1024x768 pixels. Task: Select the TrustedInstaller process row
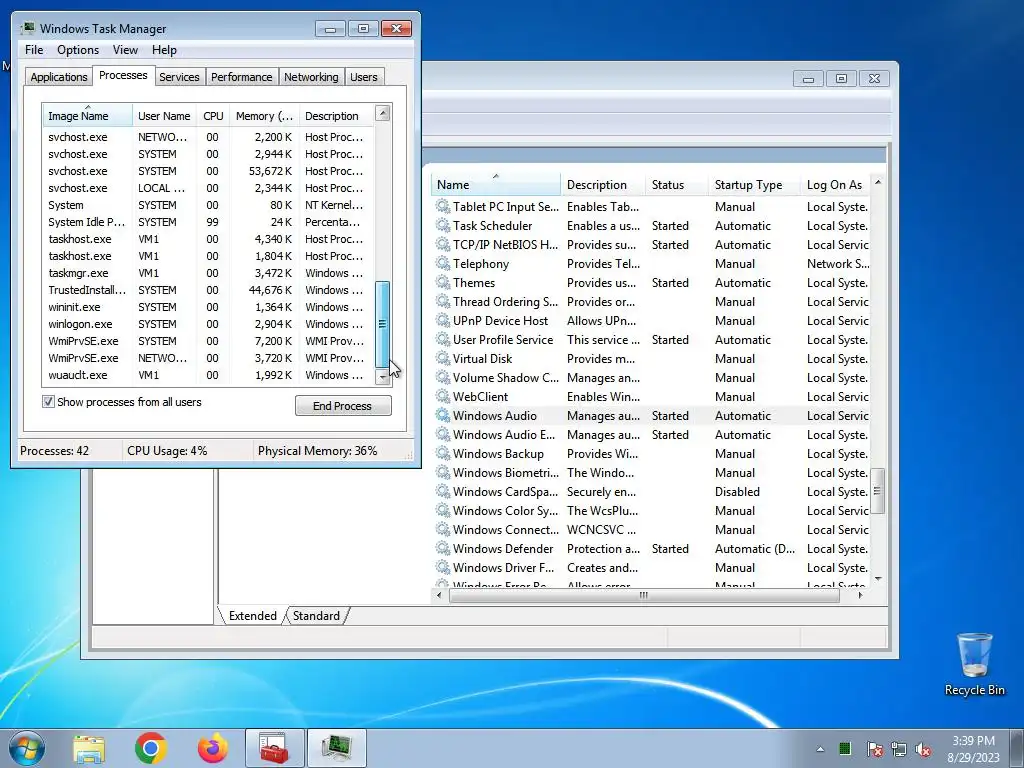coord(208,290)
